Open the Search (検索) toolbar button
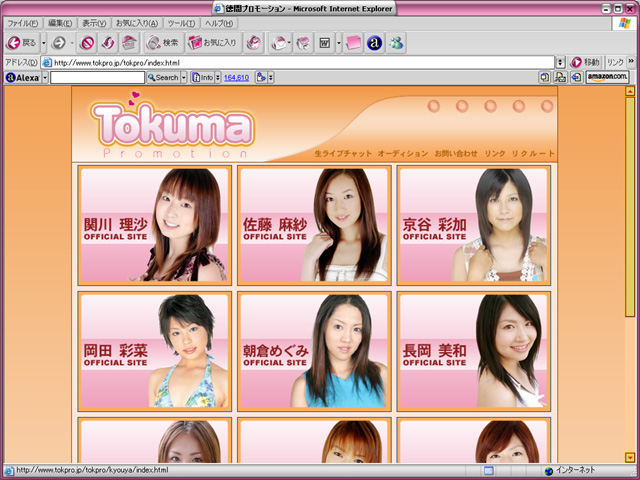 (162, 43)
